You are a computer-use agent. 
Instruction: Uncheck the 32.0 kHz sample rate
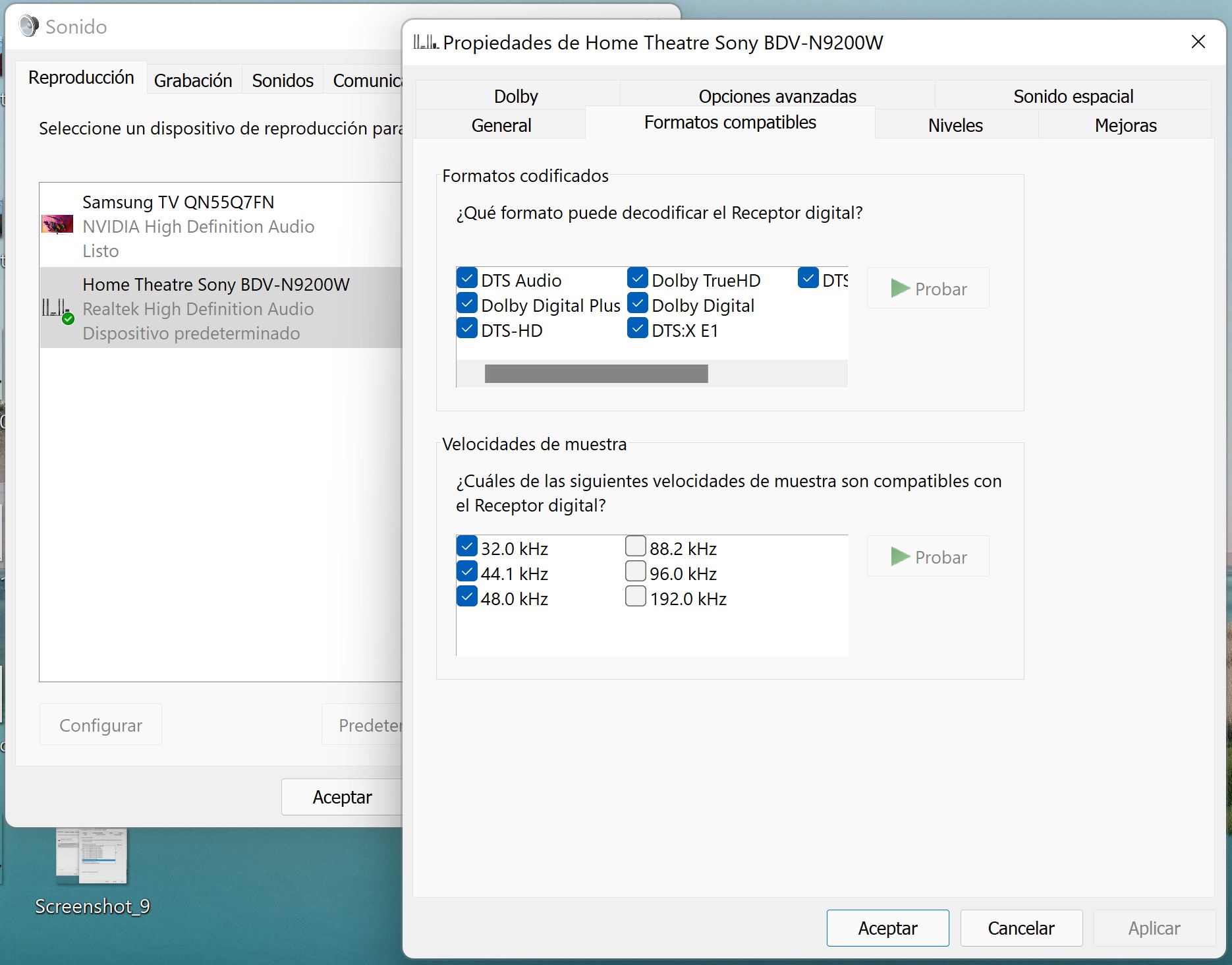coord(467,546)
